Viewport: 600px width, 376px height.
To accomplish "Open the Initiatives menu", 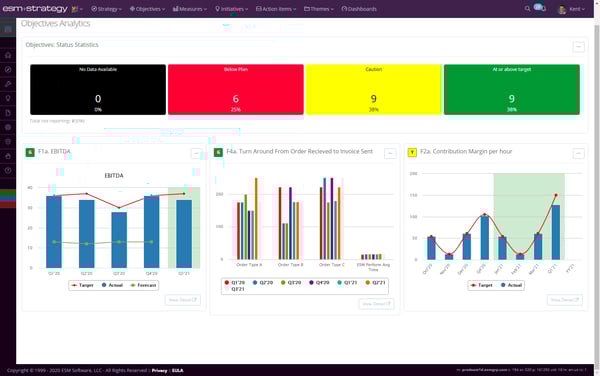I will point(232,9).
